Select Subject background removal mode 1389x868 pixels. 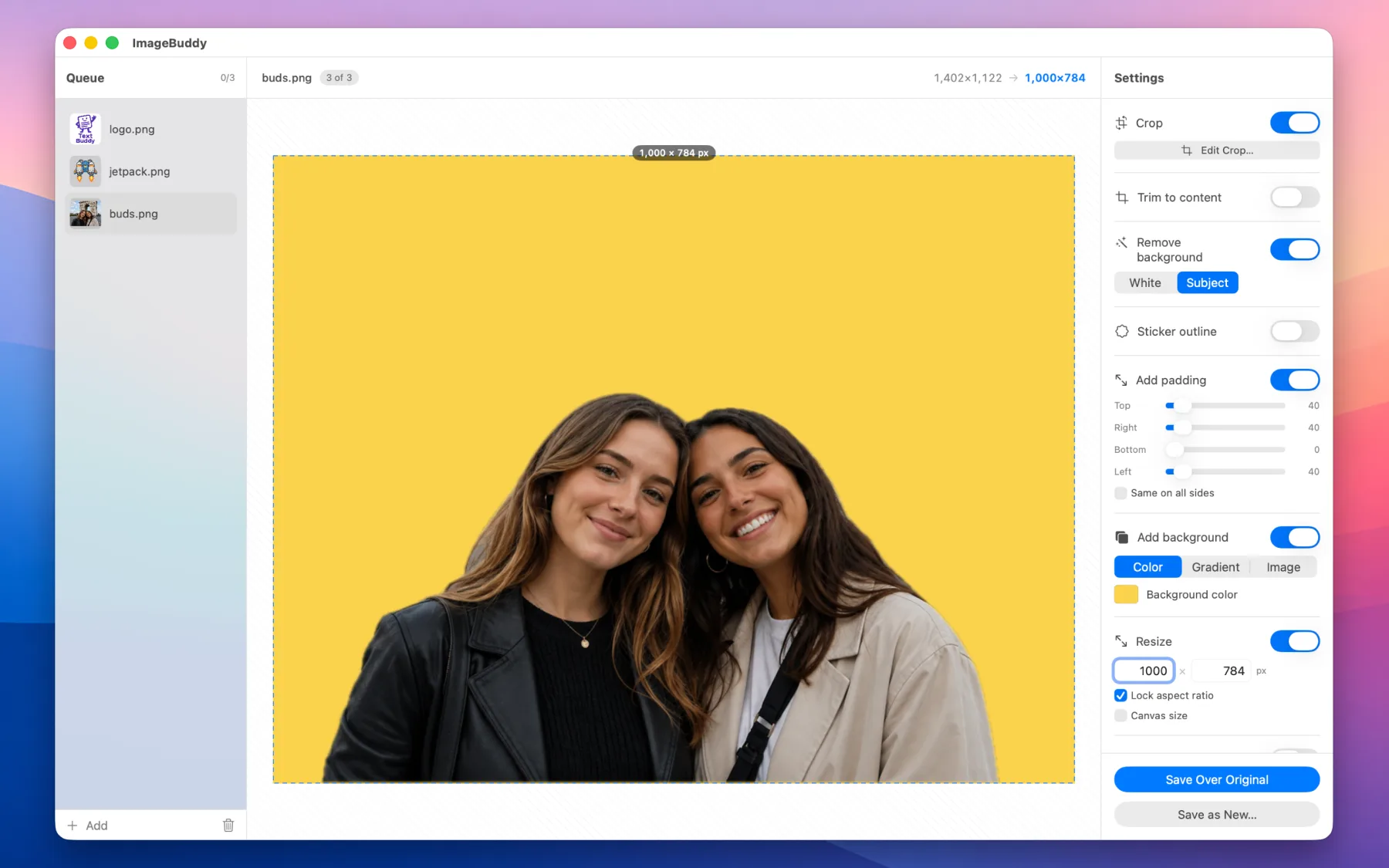1207,282
